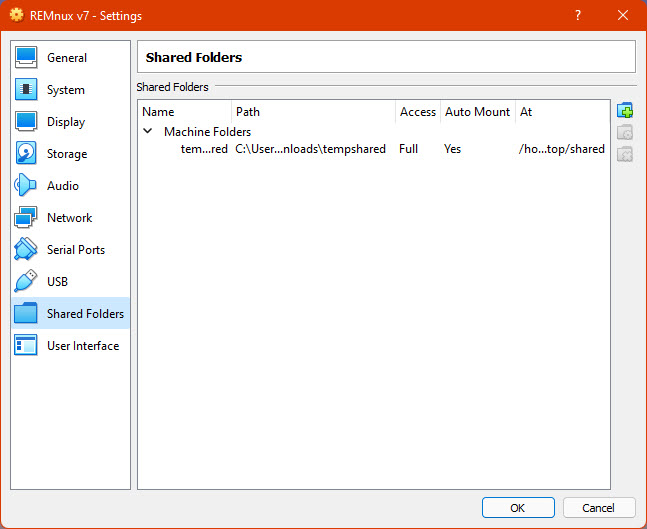Click the System chip icon in sidebar

pos(27,90)
